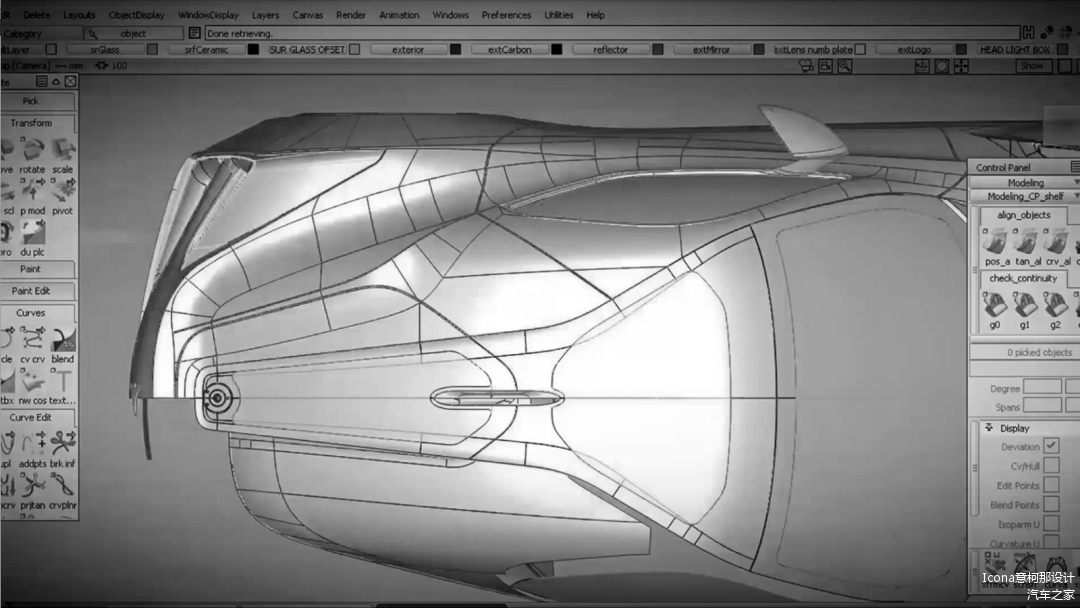Open the Render menu

point(351,15)
